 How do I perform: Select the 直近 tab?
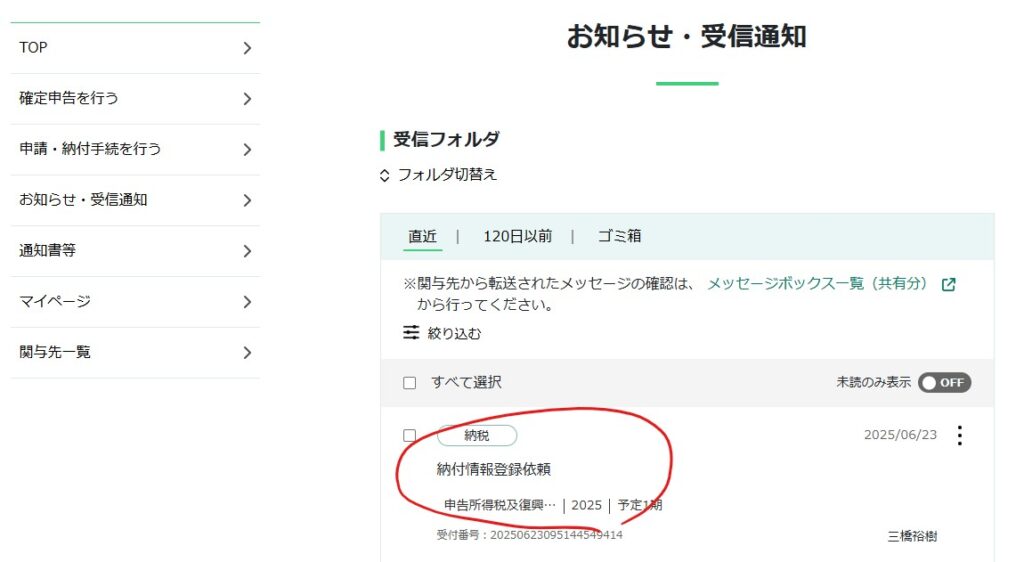[423, 236]
